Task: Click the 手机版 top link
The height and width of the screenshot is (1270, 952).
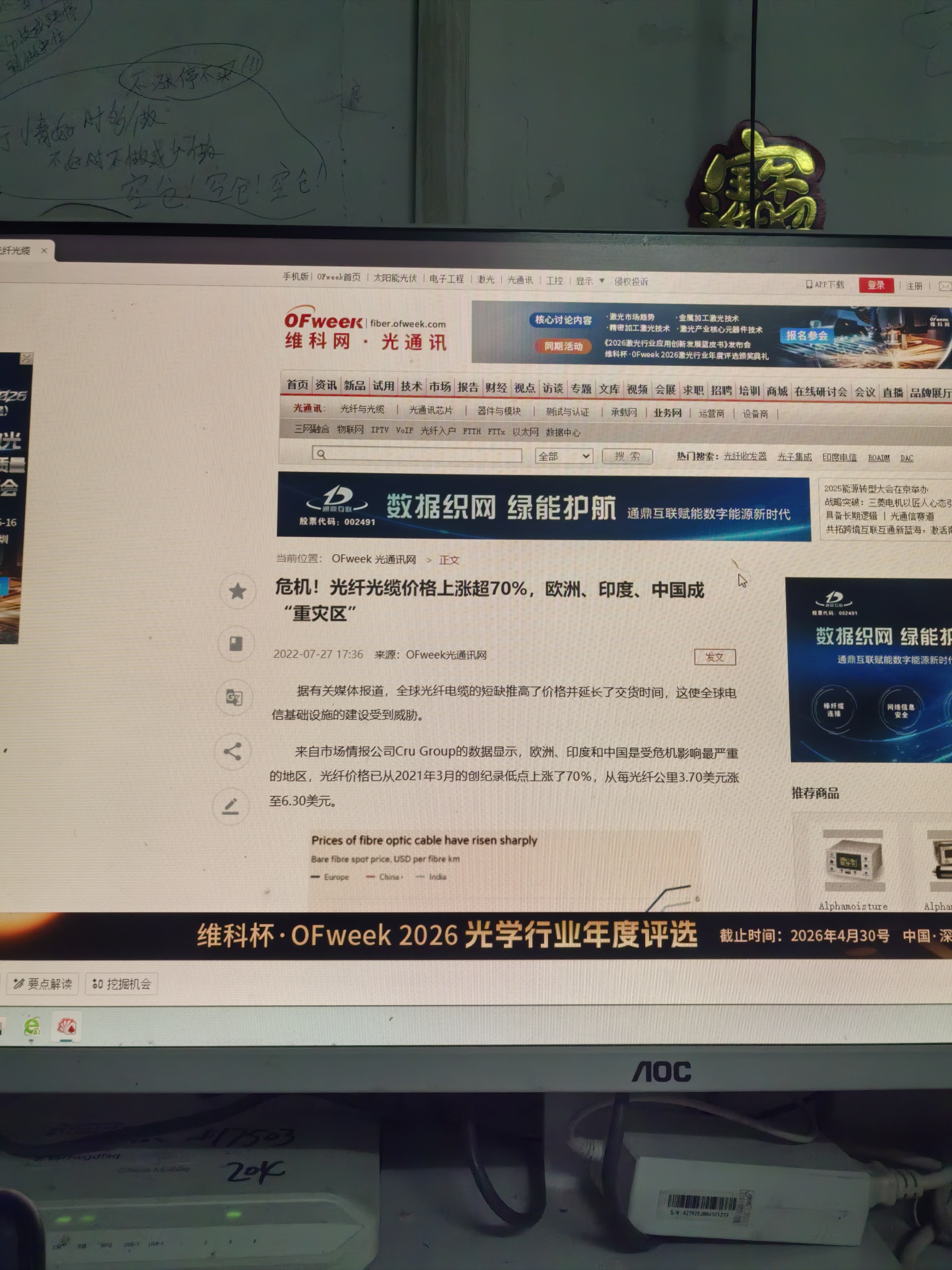Action: 296,277
